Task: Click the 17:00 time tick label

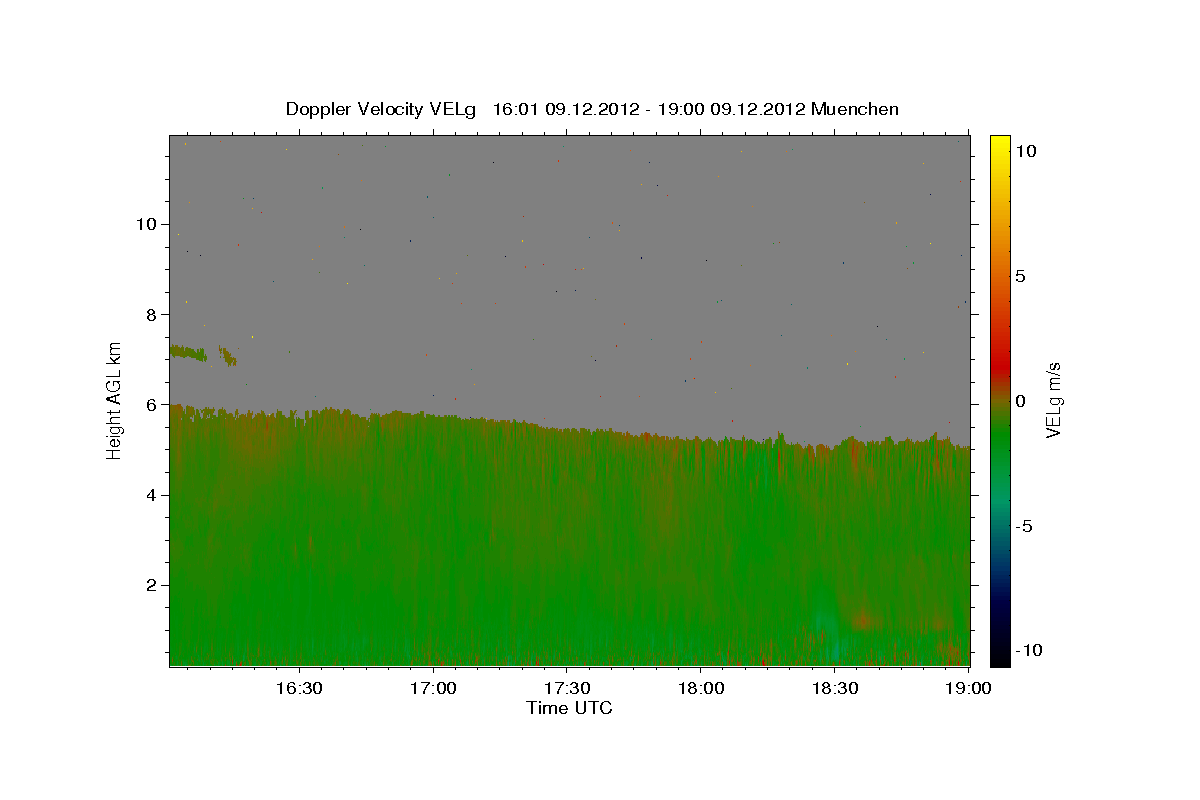Action: click(x=433, y=688)
